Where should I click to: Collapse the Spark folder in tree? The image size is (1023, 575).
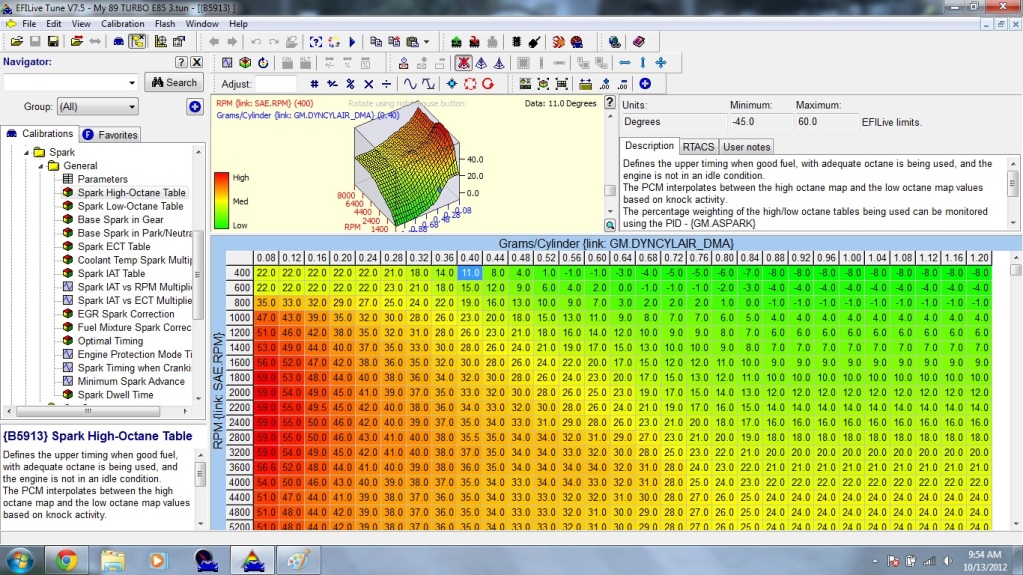coord(27,152)
